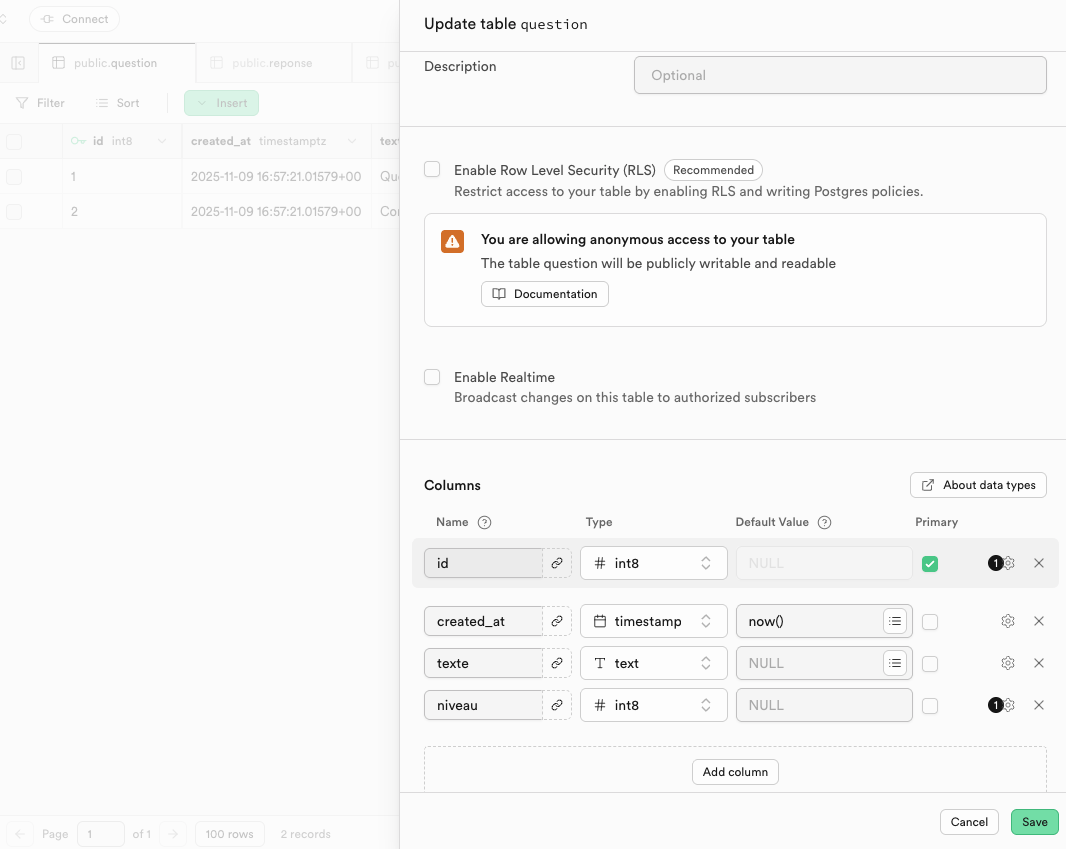Open default value suggestions list for created_at
Viewport: 1066px width, 849px height.
(x=895, y=621)
